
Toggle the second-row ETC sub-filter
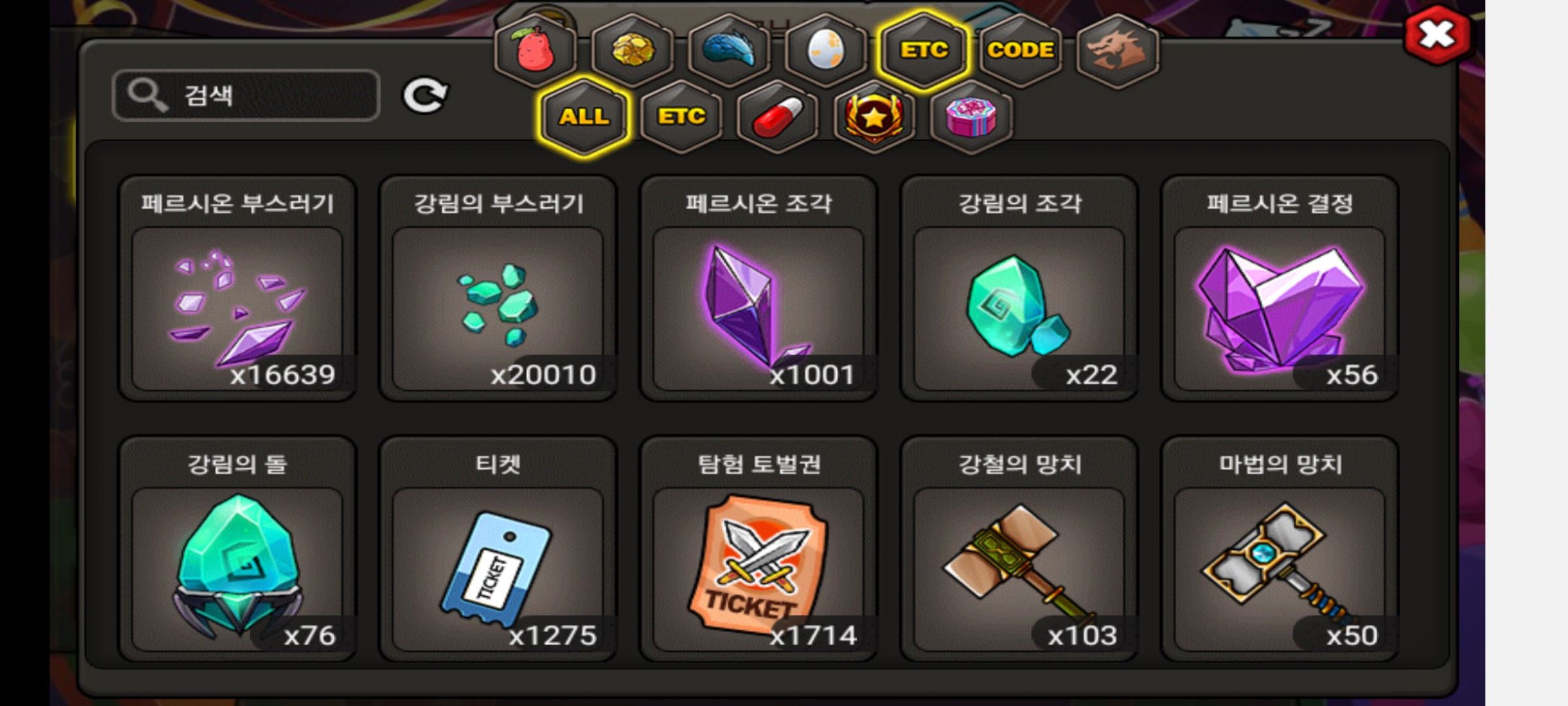point(681,117)
